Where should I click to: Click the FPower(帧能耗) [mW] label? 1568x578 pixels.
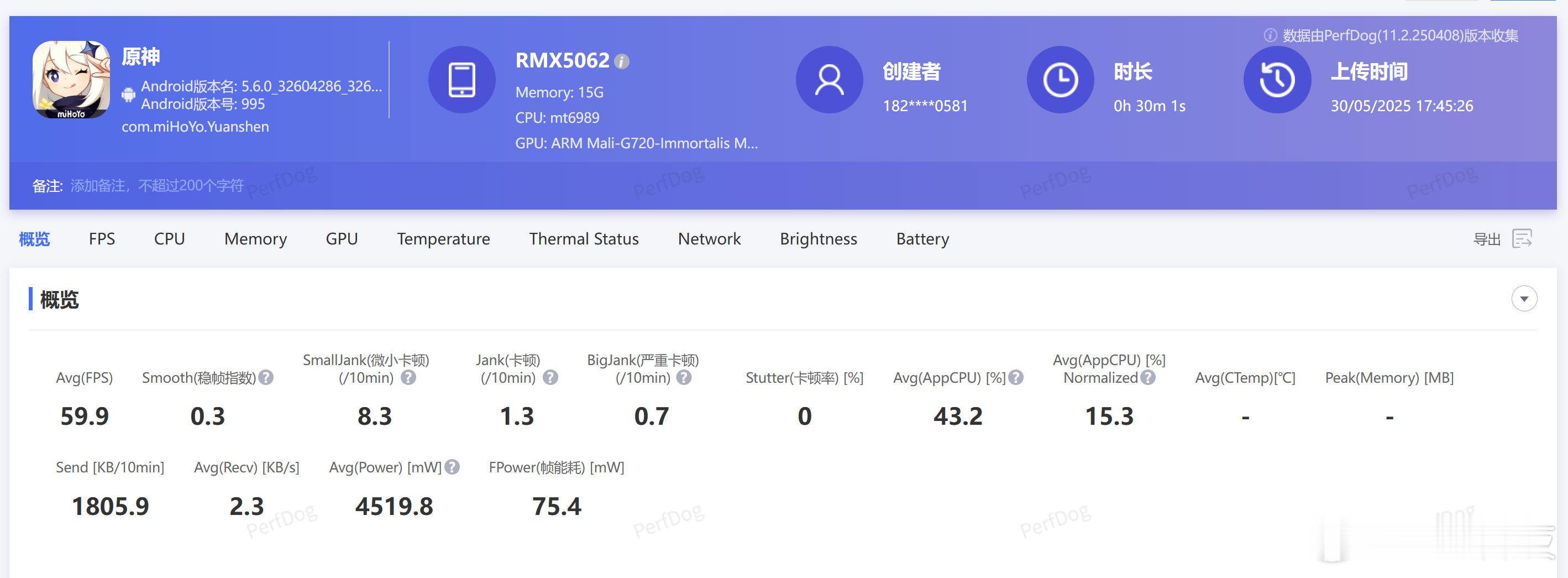[x=557, y=467]
